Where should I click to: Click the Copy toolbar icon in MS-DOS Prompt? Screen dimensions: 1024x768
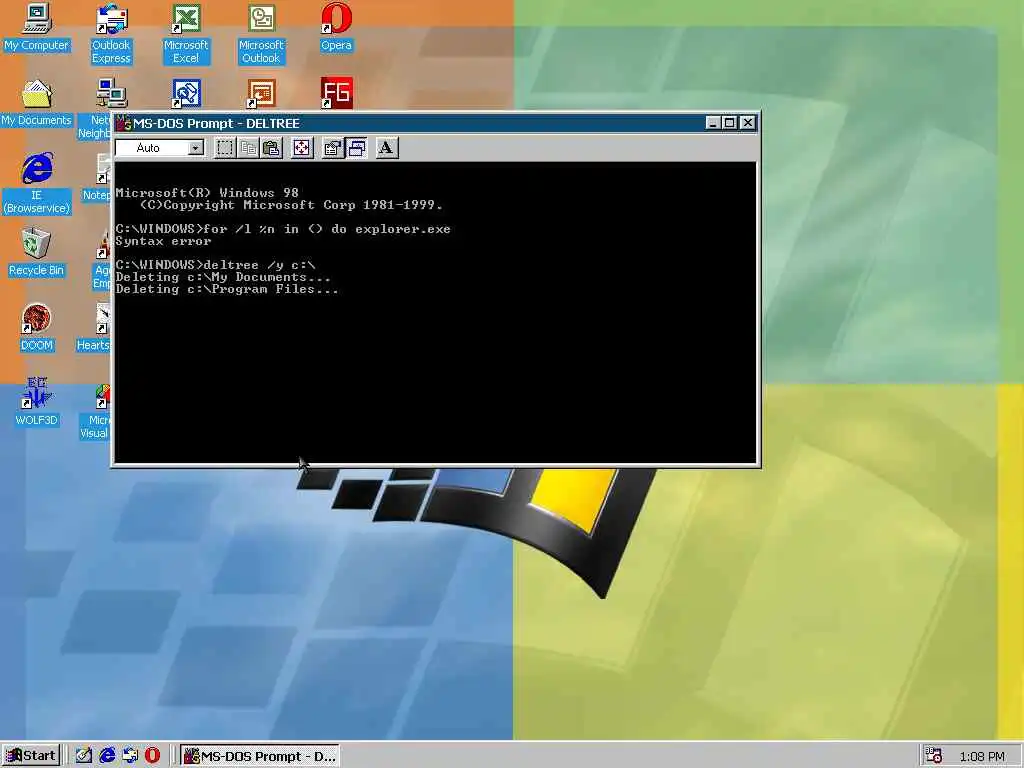click(x=248, y=148)
